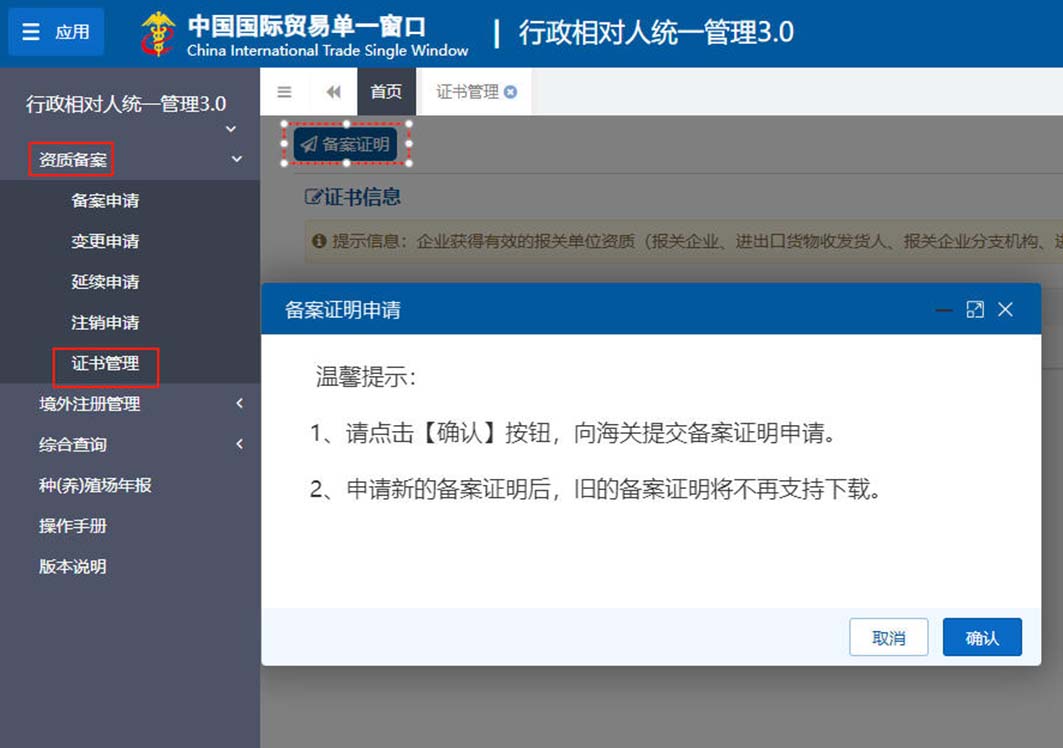Expand the 资质备案 menu item
Screen dimensions: 1063x748
pos(72,159)
